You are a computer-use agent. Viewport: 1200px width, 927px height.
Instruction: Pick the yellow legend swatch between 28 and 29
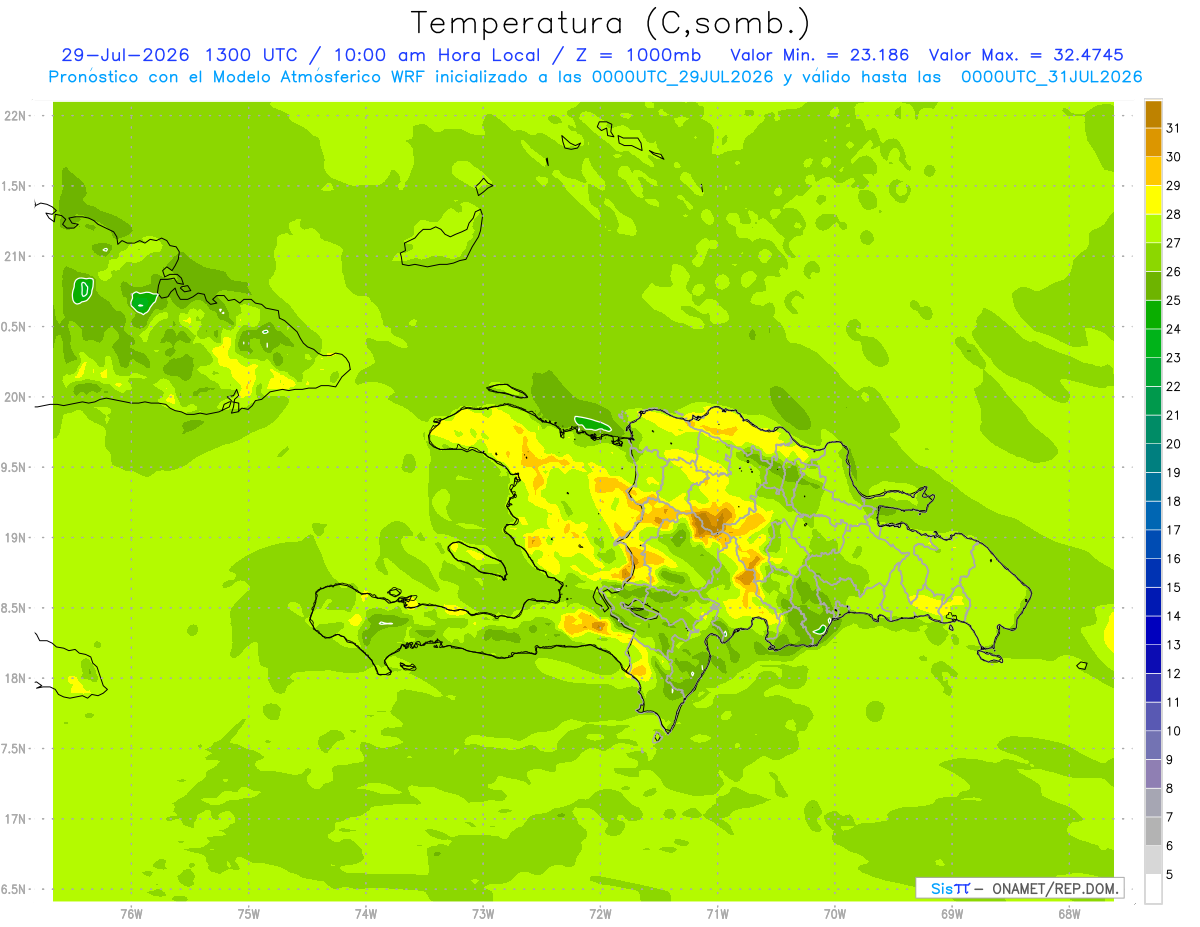(x=1153, y=199)
